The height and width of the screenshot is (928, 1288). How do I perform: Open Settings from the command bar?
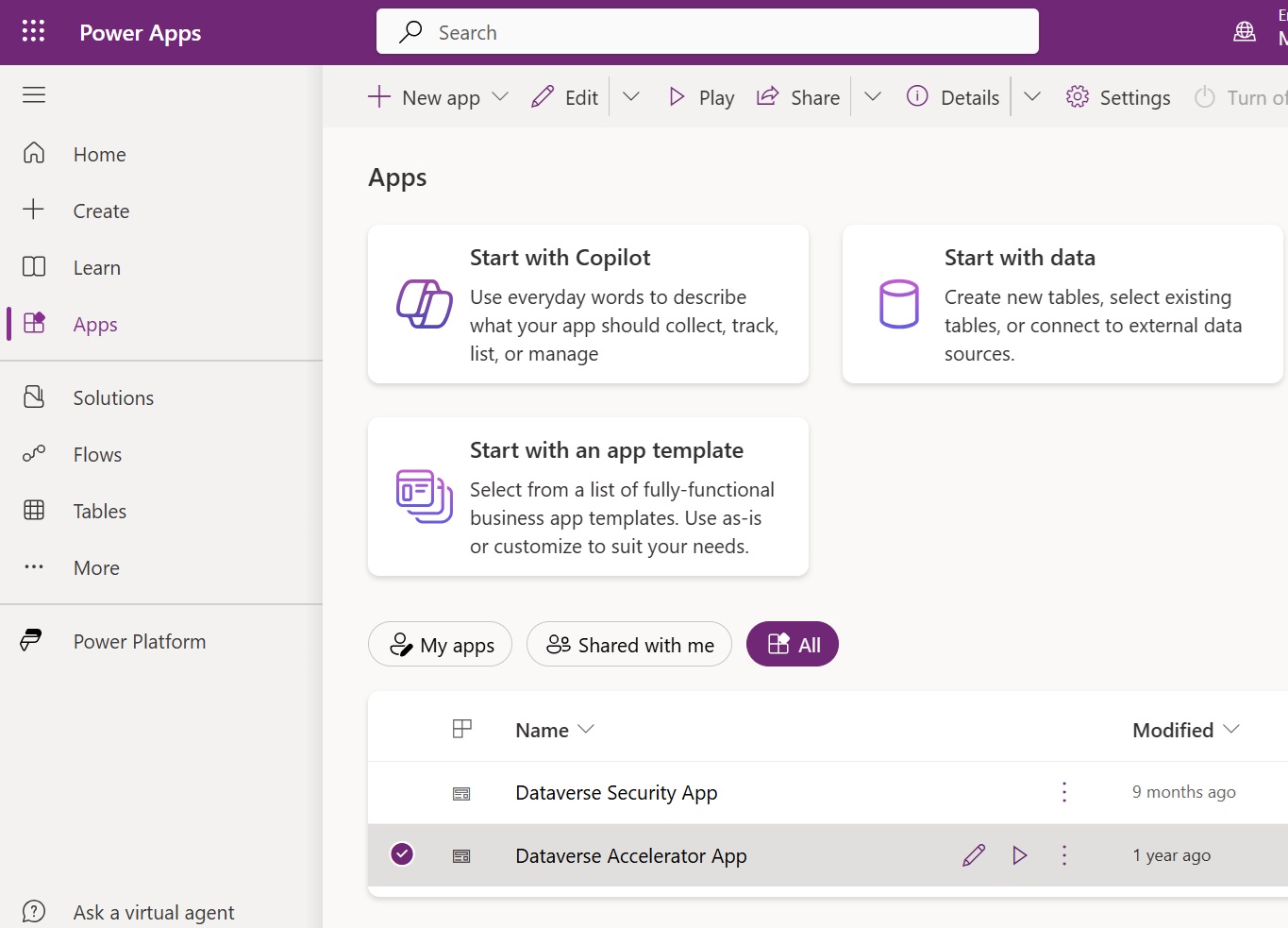click(x=1118, y=97)
